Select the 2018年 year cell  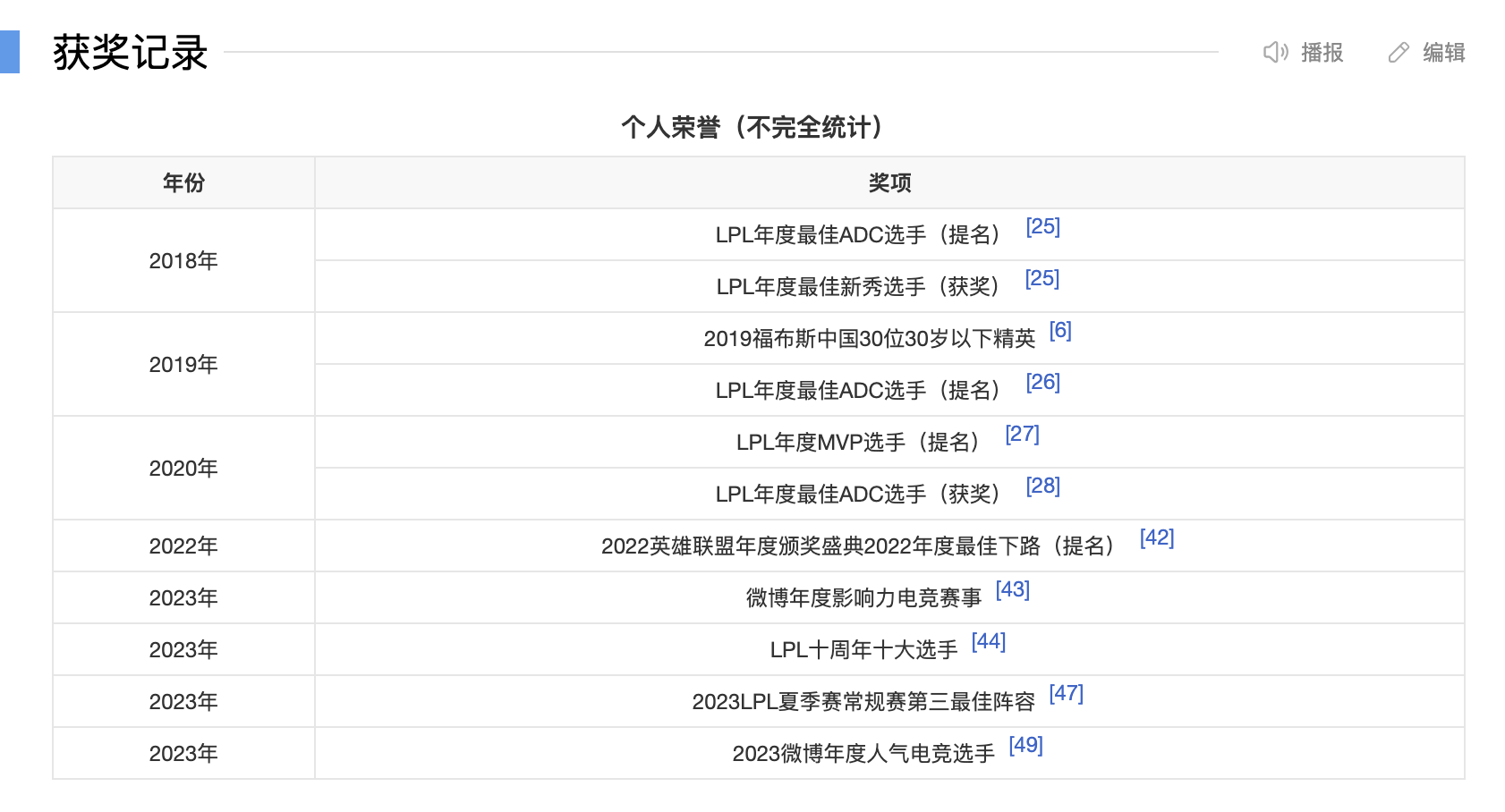point(183,260)
